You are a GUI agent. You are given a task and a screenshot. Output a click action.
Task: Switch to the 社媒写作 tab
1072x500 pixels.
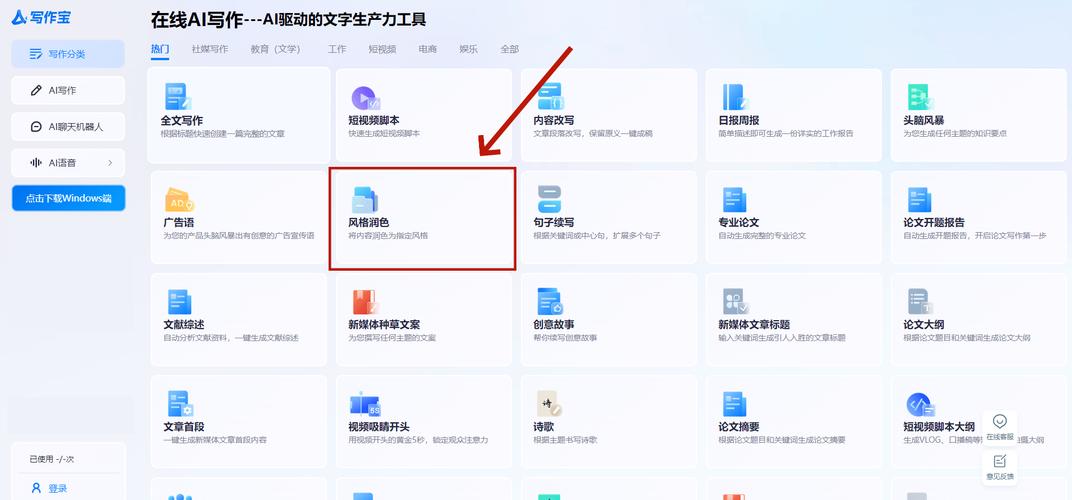tap(210, 49)
